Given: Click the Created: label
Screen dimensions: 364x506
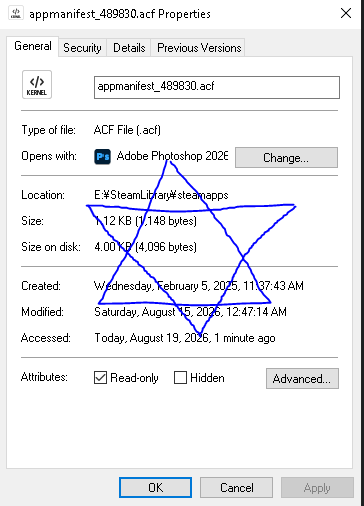Looking at the screenshot, I should [41, 286].
